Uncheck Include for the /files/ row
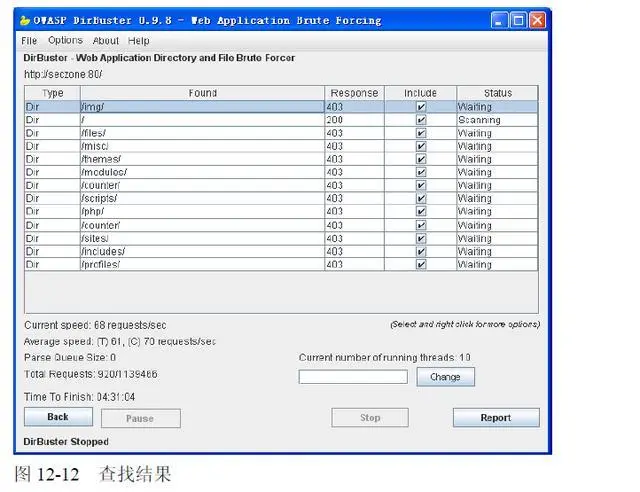The width and height of the screenshot is (640, 492). pyautogui.click(x=421, y=133)
